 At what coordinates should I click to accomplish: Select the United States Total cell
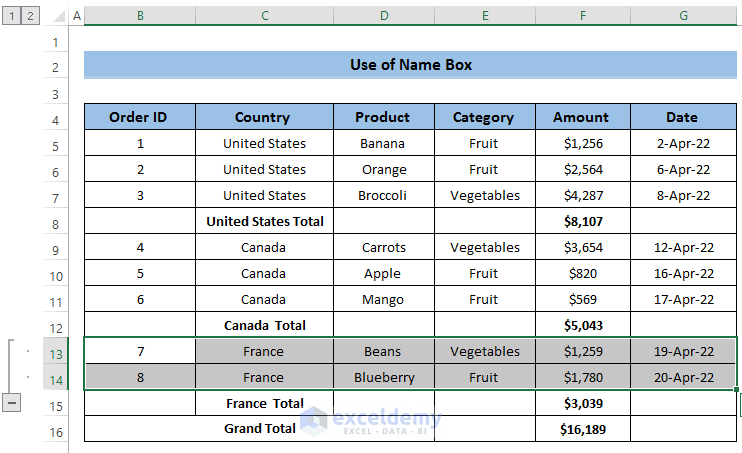pyautogui.click(x=264, y=221)
